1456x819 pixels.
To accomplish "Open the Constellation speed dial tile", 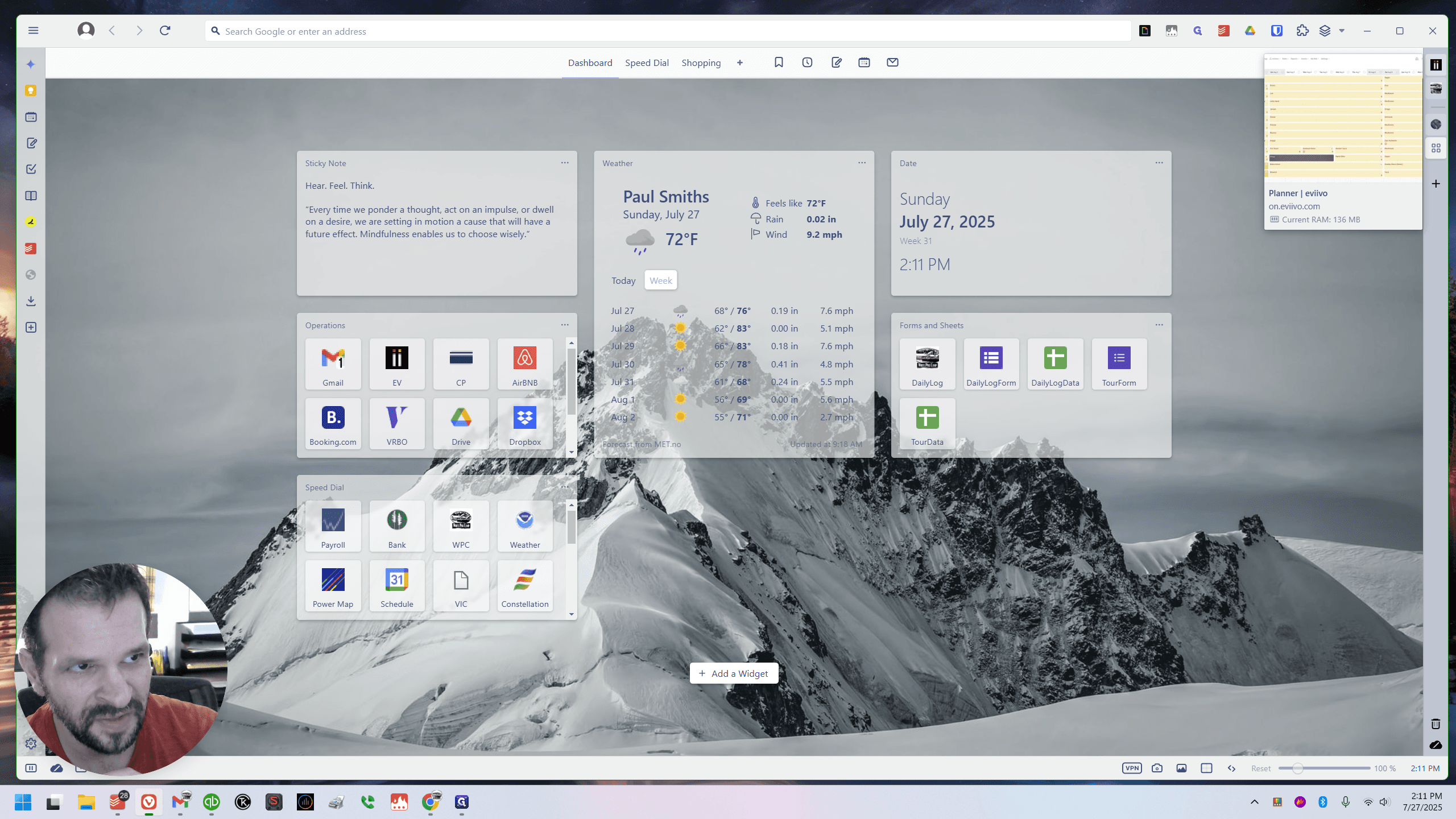I will click(x=524, y=586).
